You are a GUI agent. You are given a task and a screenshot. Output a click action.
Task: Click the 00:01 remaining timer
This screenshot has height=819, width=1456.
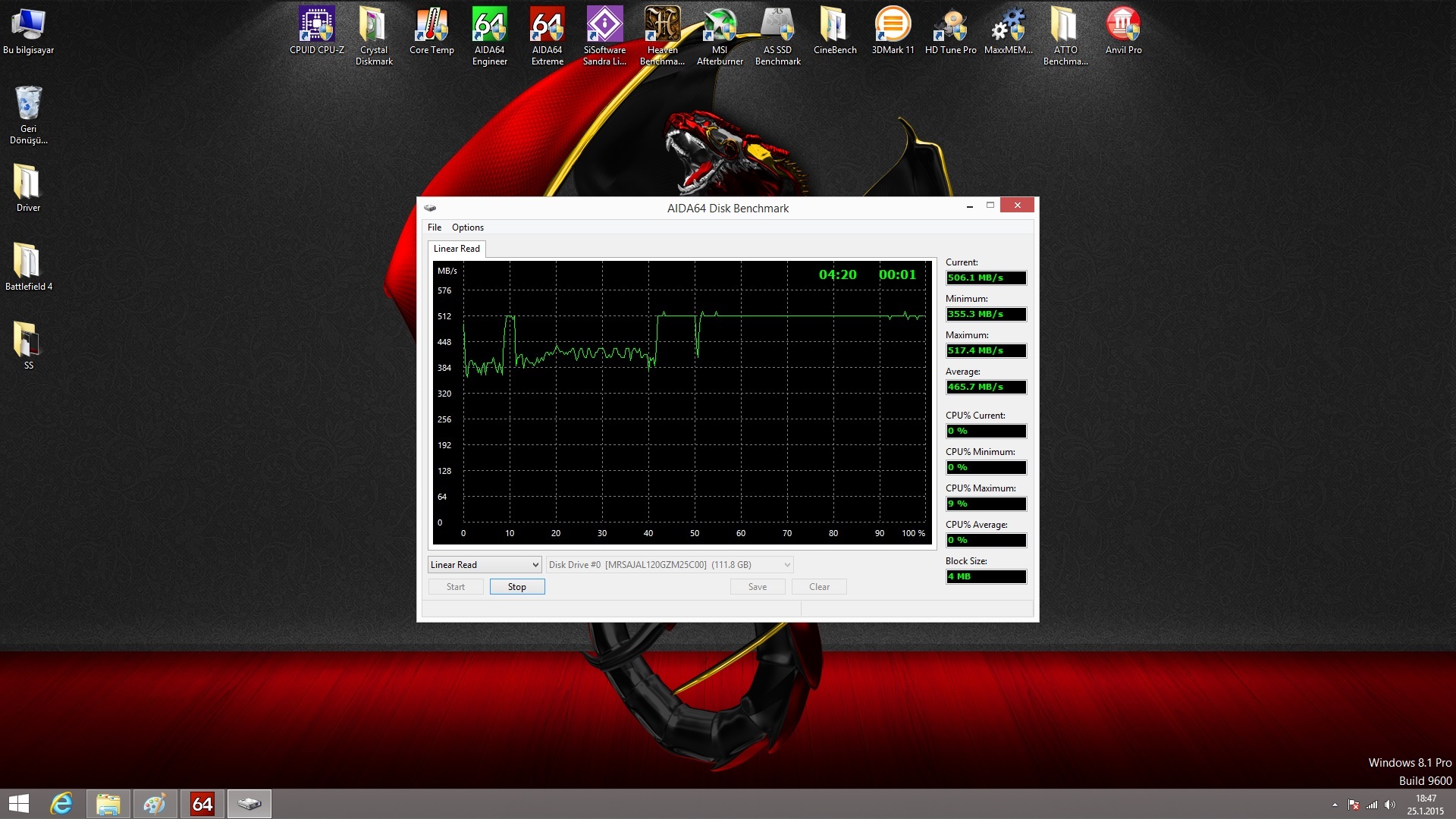coord(898,275)
